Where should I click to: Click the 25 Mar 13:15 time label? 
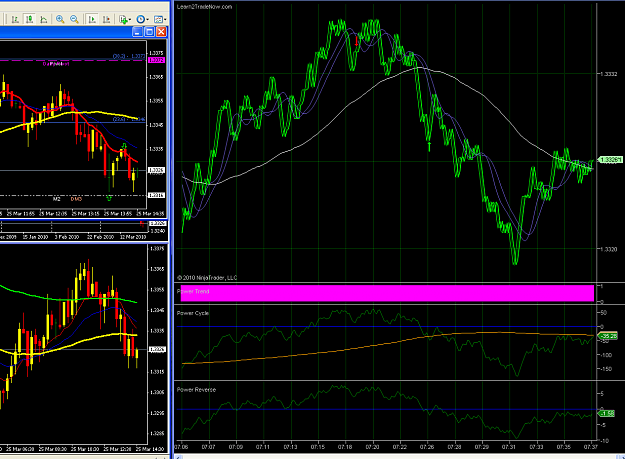point(85,214)
